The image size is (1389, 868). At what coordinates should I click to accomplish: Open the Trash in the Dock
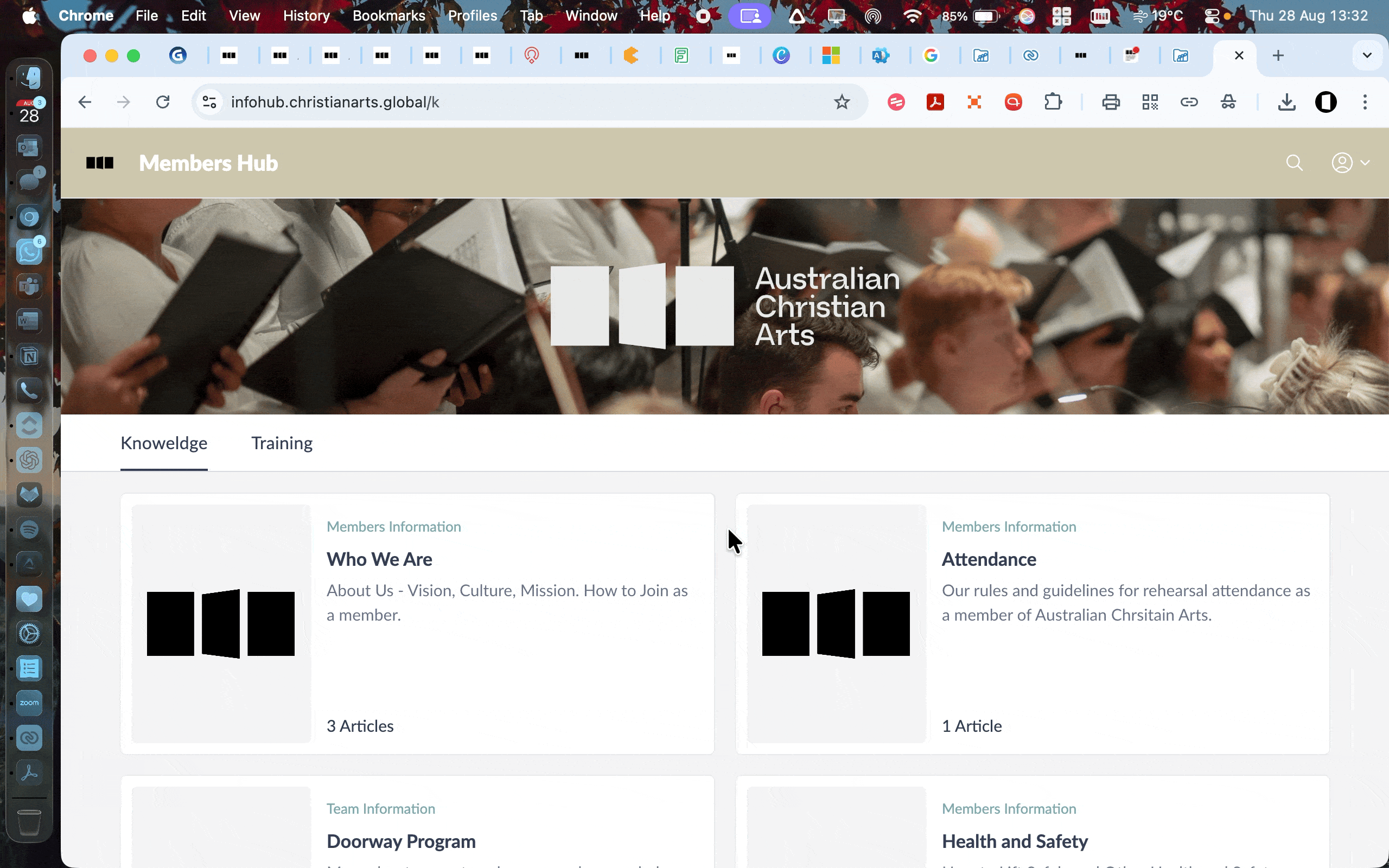(29, 822)
